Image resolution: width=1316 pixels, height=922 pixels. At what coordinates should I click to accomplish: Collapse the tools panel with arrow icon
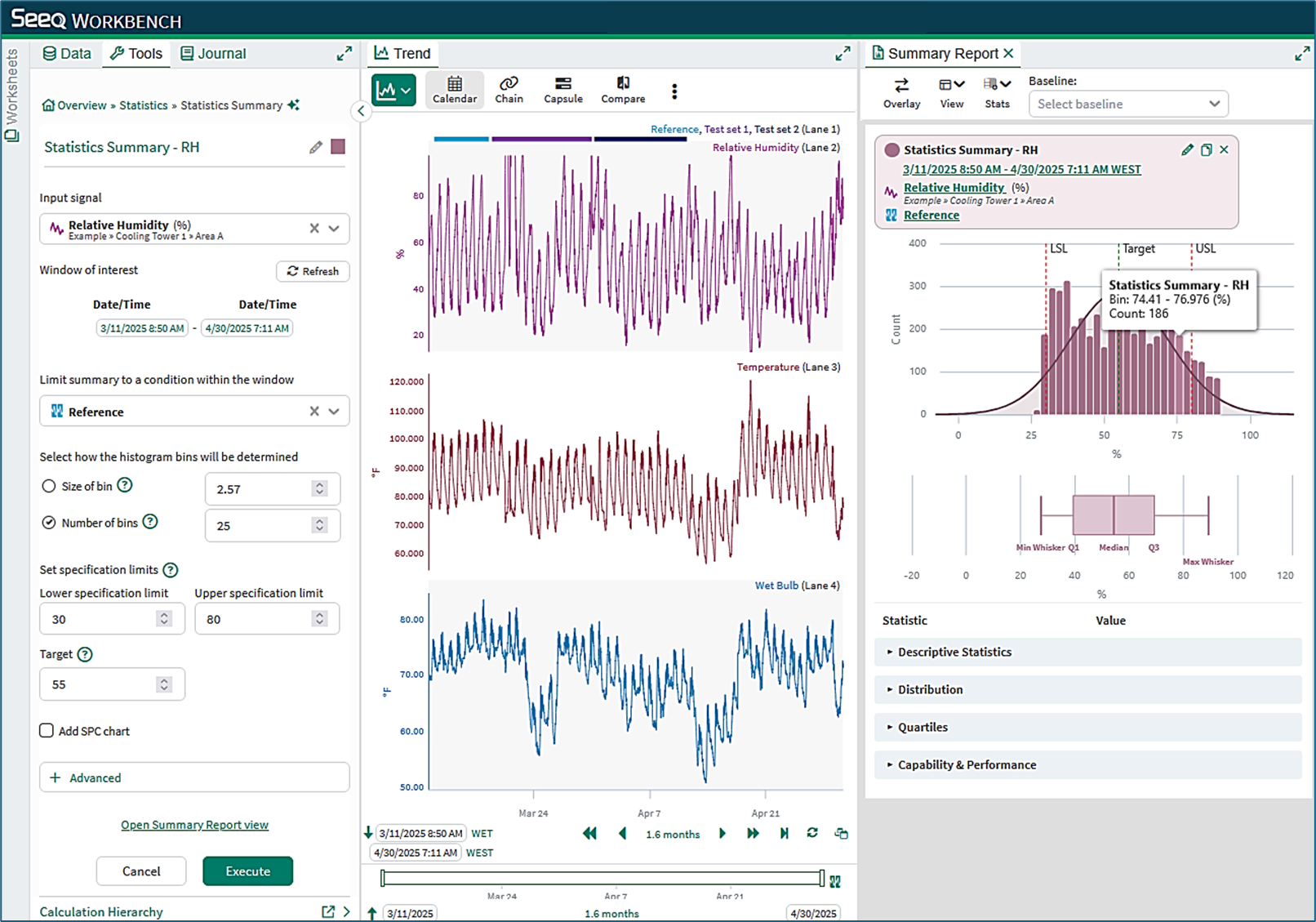(x=361, y=111)
